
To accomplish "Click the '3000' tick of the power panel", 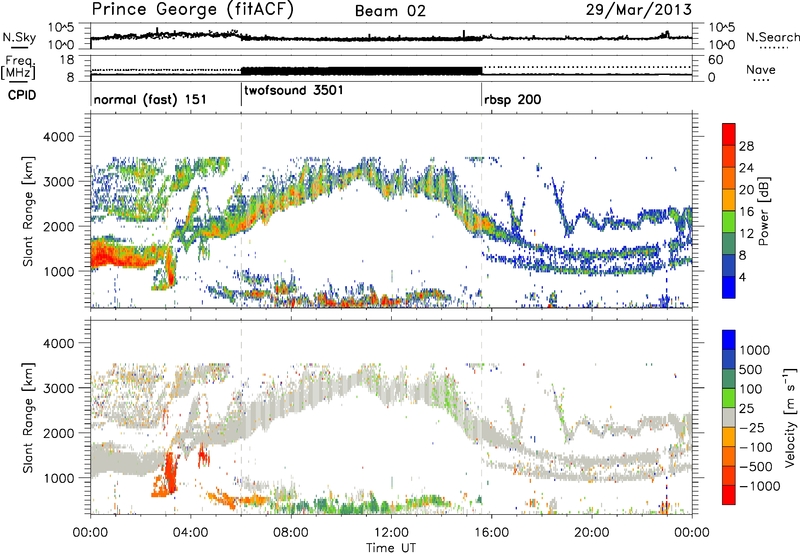I will pyautogui.click(x=58, y=182).
